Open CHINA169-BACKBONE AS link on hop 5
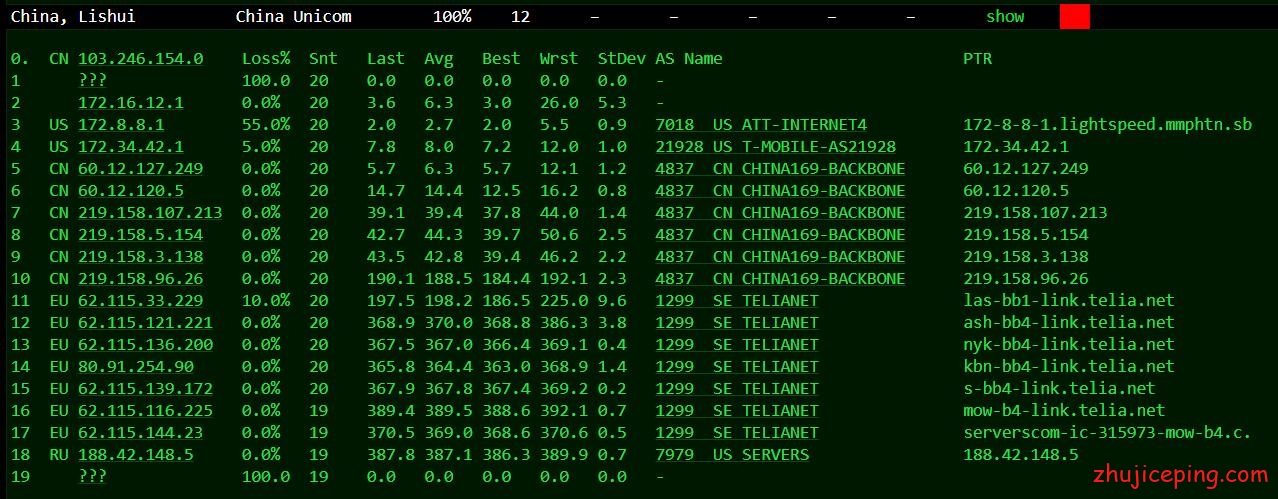The width and height of the screenshot is (1278, 499). 780,169
